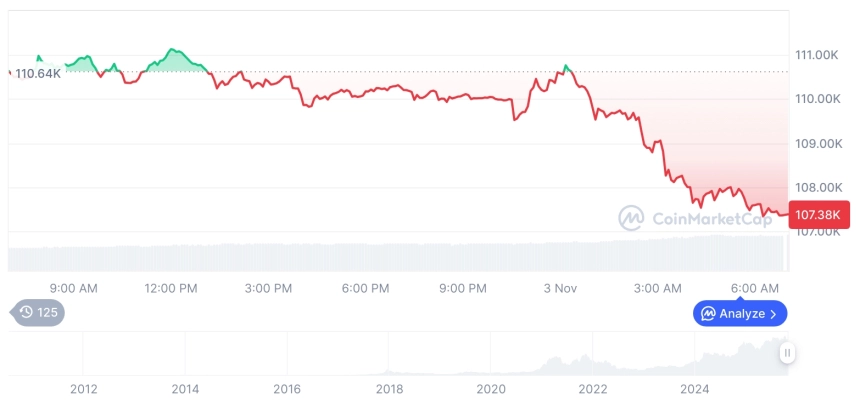Jump to 2012 on the overview timeline
This screenshot has height=401, width=860.
point(83,388)
